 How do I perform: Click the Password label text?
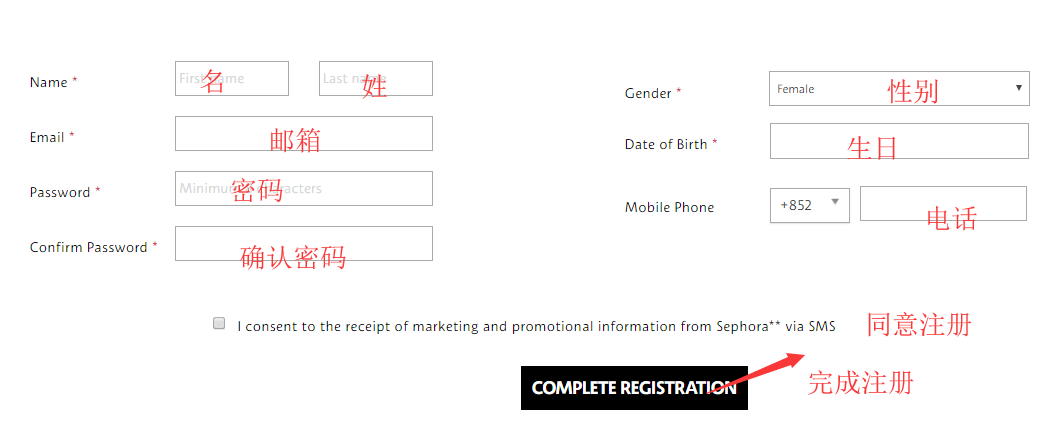pyautogui.click(x=60, y=193)
